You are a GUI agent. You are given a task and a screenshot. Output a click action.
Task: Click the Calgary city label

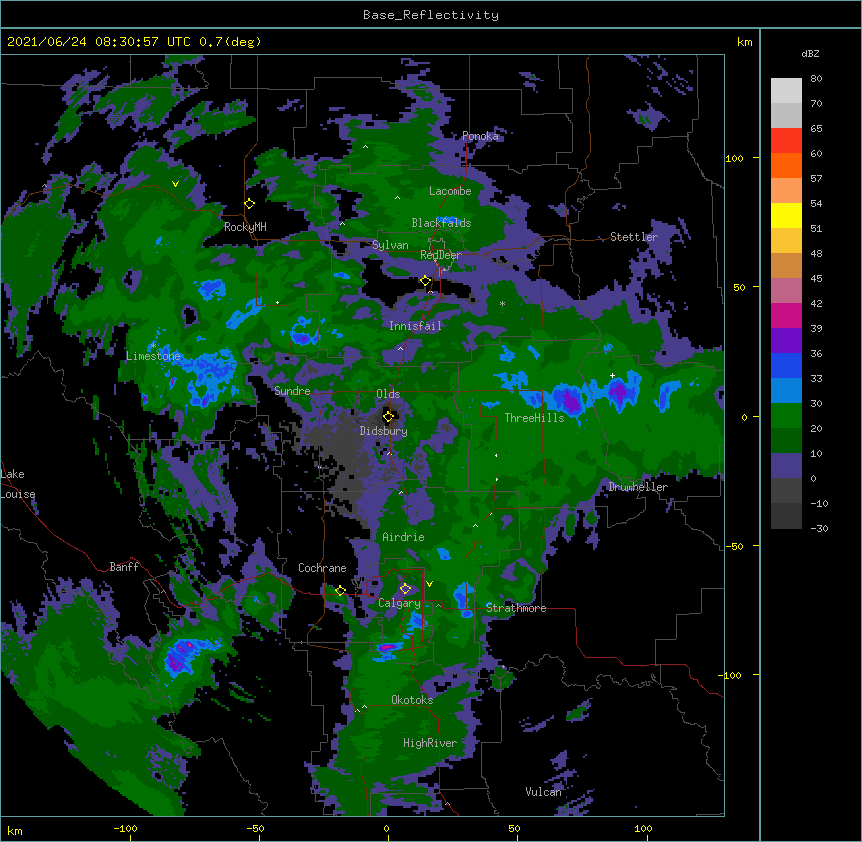399,603
